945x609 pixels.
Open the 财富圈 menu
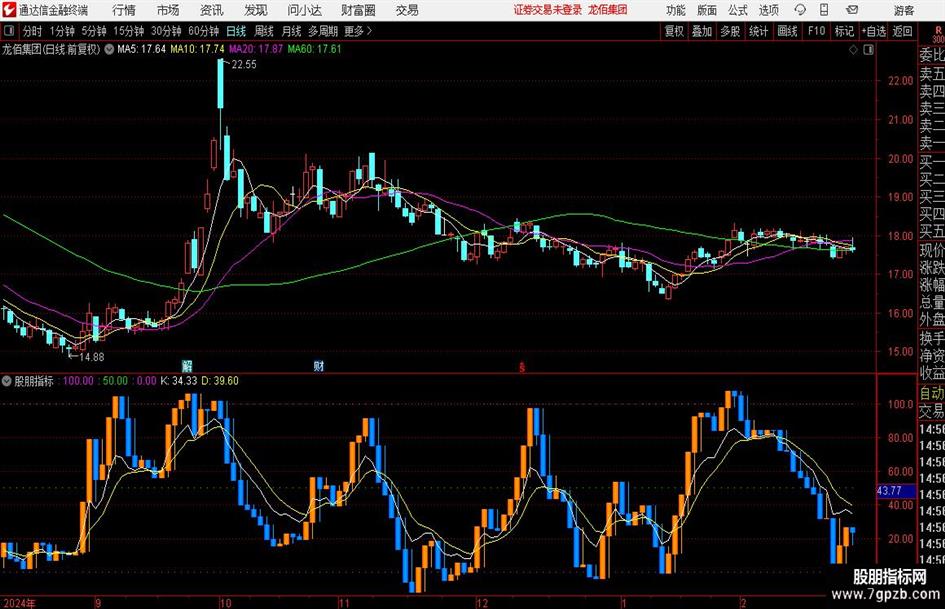tap(358, 10)
